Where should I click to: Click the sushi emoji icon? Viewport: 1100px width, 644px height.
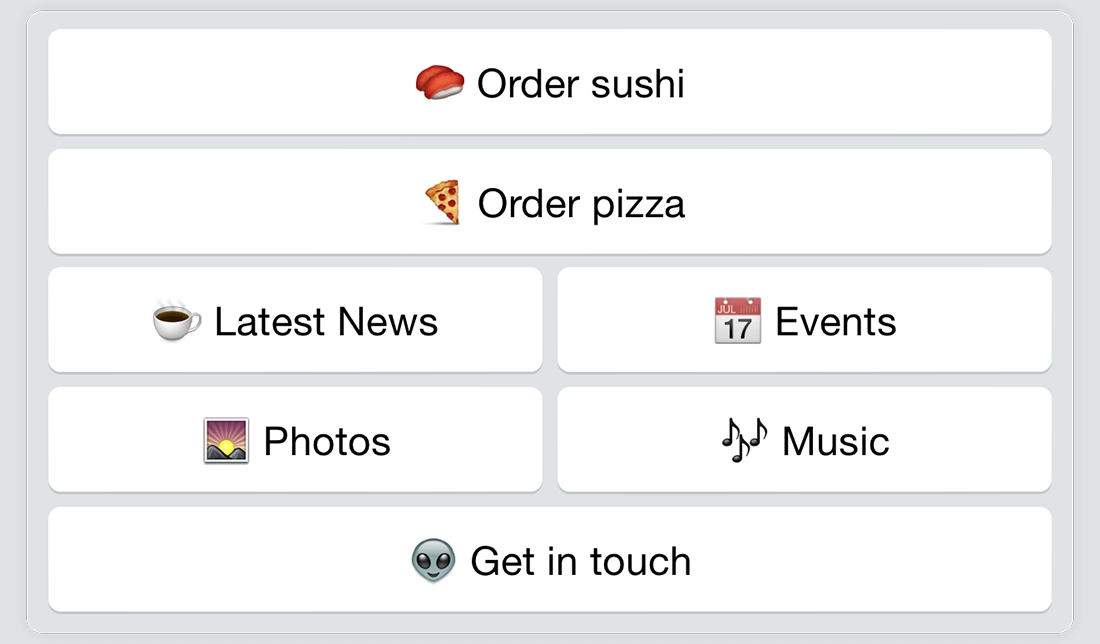(x=440, y=83)
